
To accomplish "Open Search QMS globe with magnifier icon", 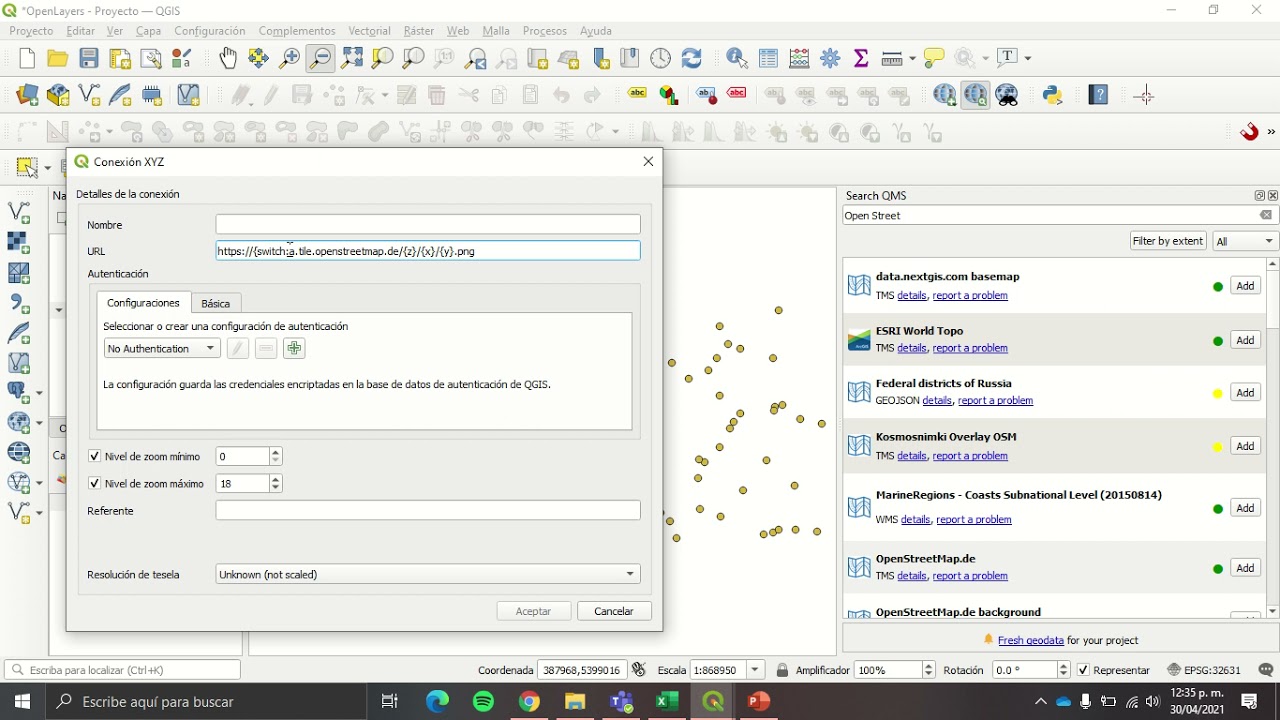I will point(975,95).
